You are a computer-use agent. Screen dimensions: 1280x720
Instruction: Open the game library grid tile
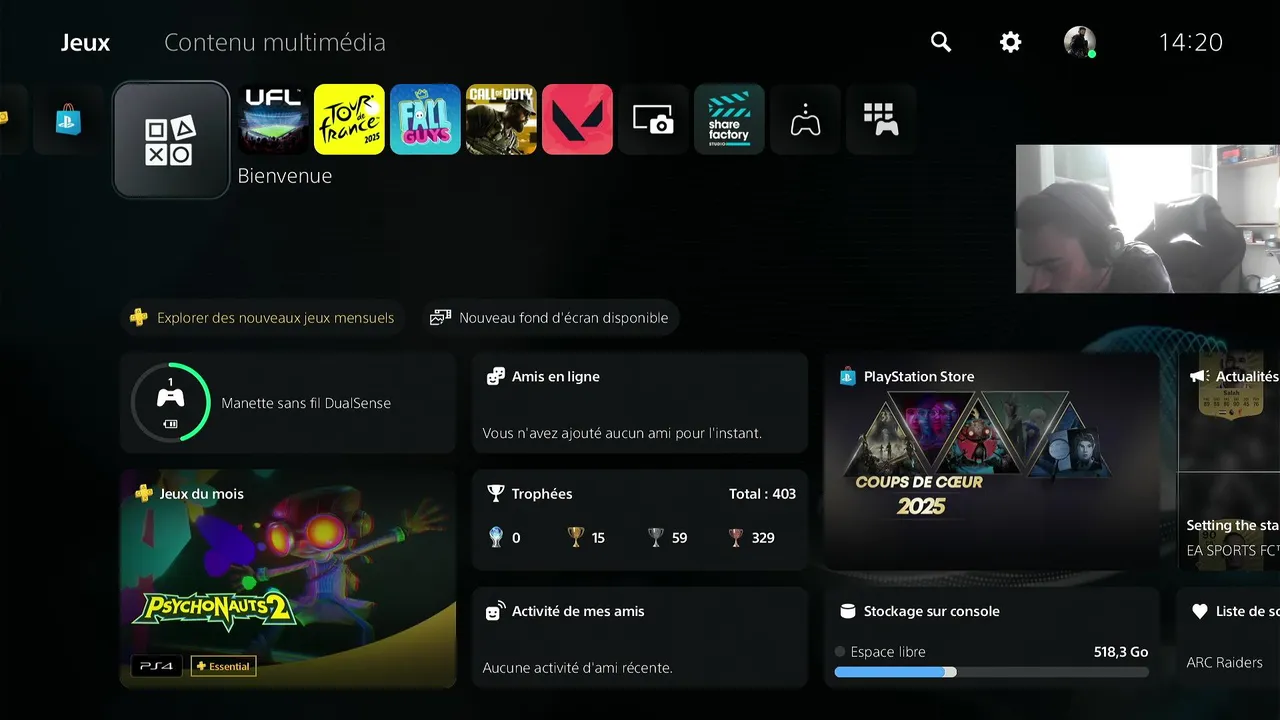(881, 119)
